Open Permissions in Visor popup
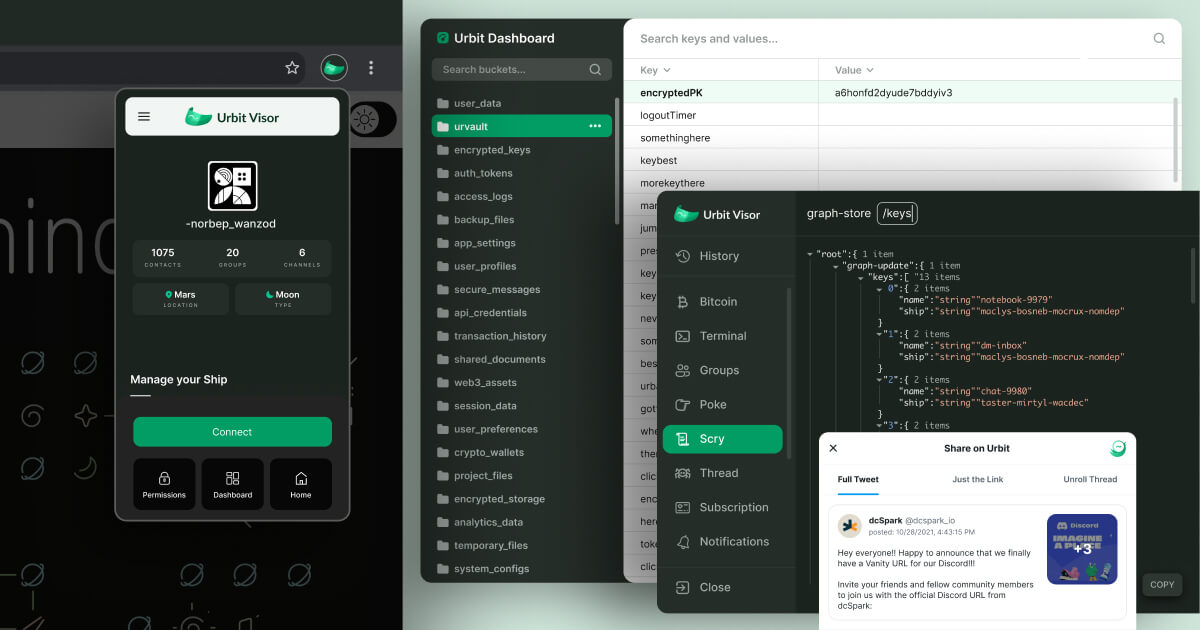Screen dimensions: 1200x630 (x=164, y=484)
